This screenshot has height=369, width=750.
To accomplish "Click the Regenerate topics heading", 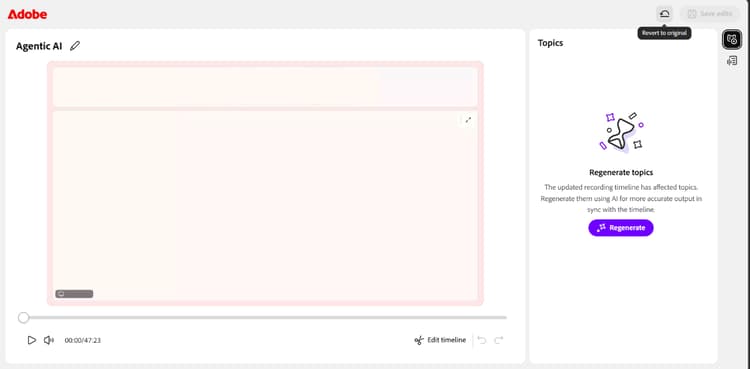I will [x=621, y=172].
